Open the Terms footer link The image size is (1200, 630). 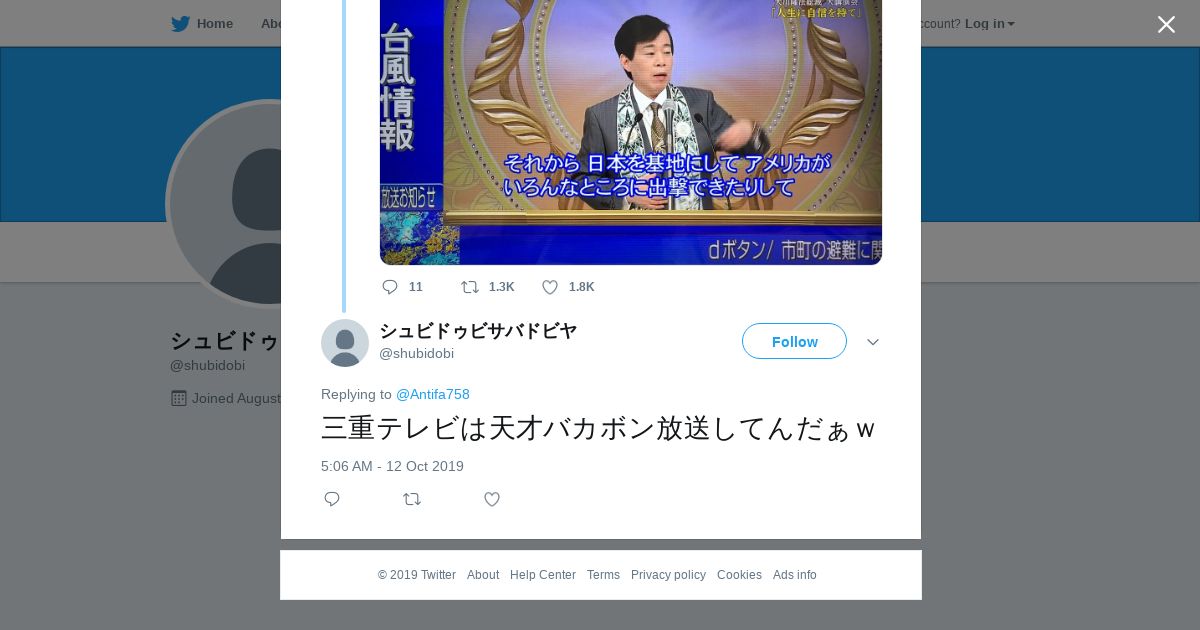point(603,575)
